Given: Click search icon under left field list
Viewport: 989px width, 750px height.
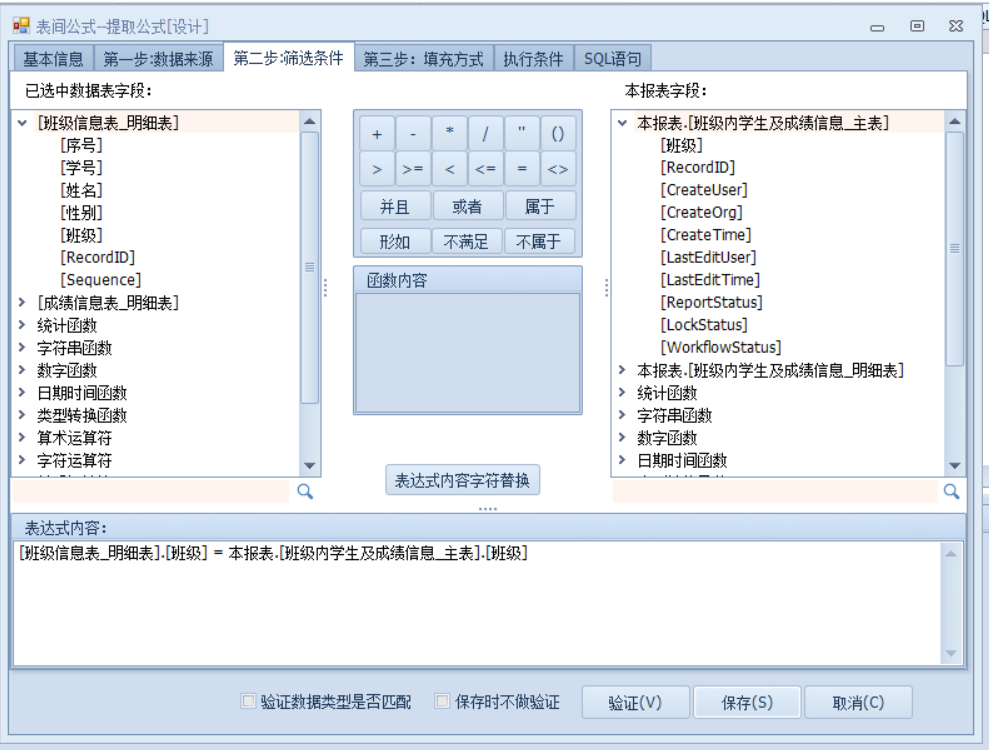Looking at the screenshot, I should [x=306, y=491].
